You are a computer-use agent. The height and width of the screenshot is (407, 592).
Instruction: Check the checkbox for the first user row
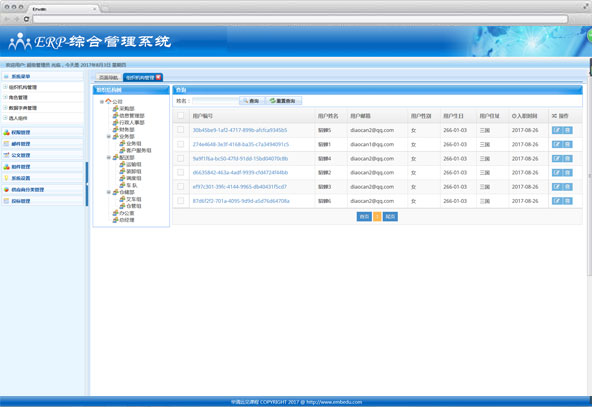click(x=181, y=130)
